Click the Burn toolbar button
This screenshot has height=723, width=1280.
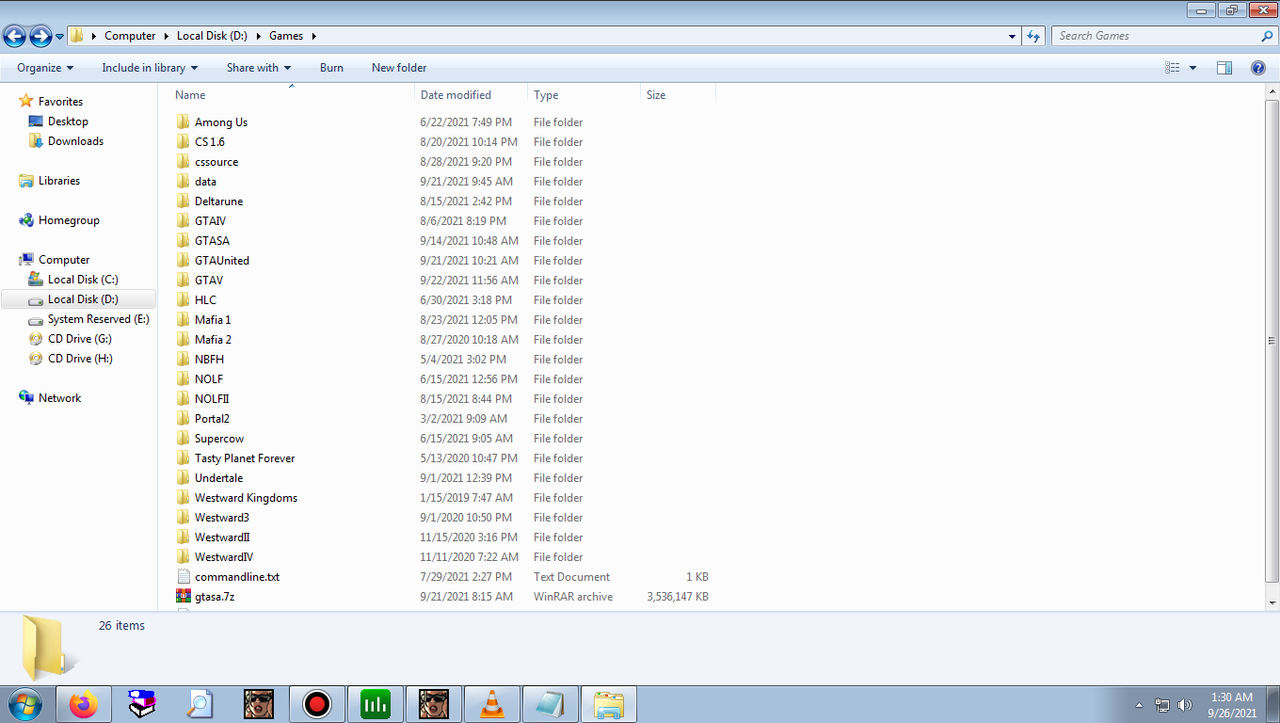[332, 68]
